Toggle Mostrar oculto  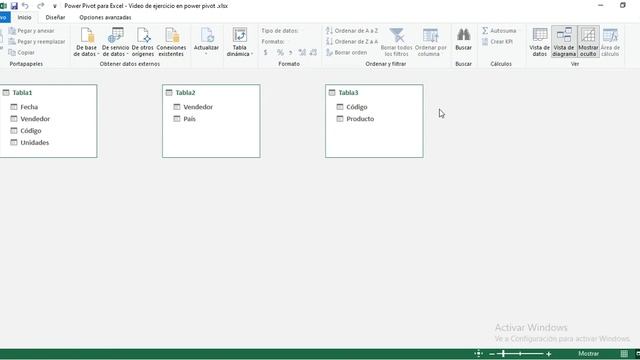tap(588, 42)
